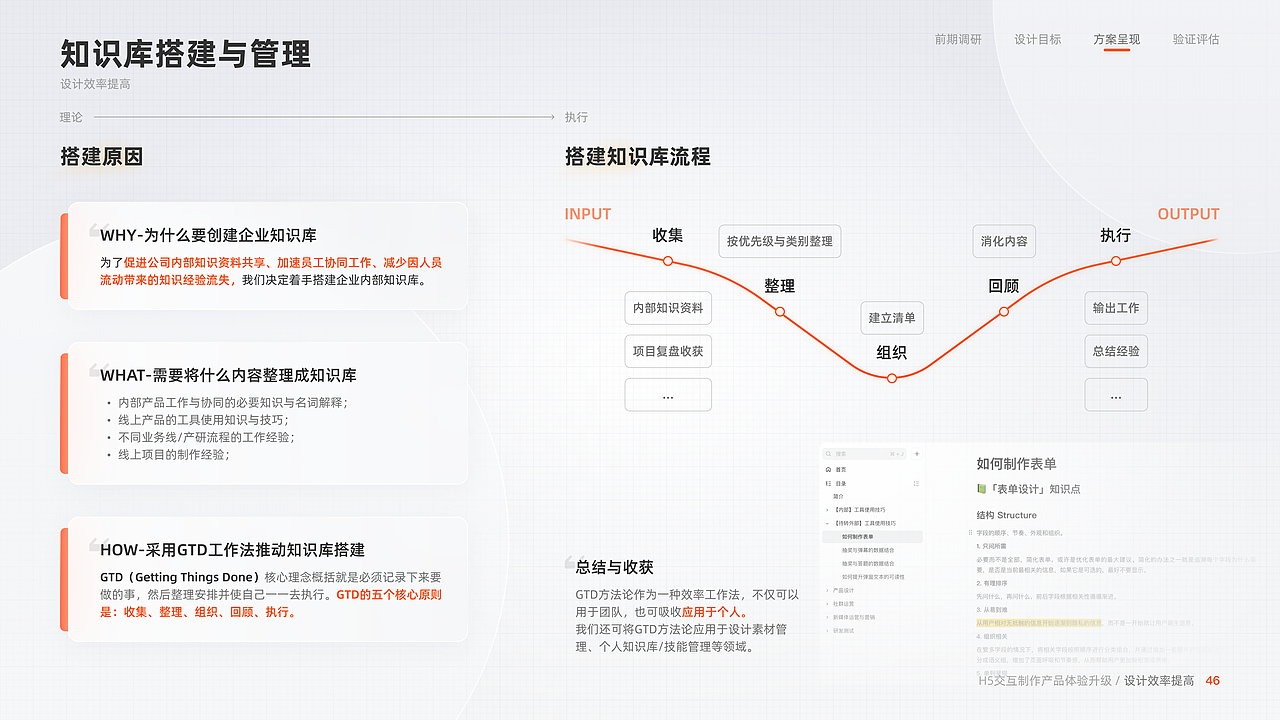Click the 项目复盘收获 box
This screenshot has height=720, width=1280.
pyautogui.click(x=668, y=351)
